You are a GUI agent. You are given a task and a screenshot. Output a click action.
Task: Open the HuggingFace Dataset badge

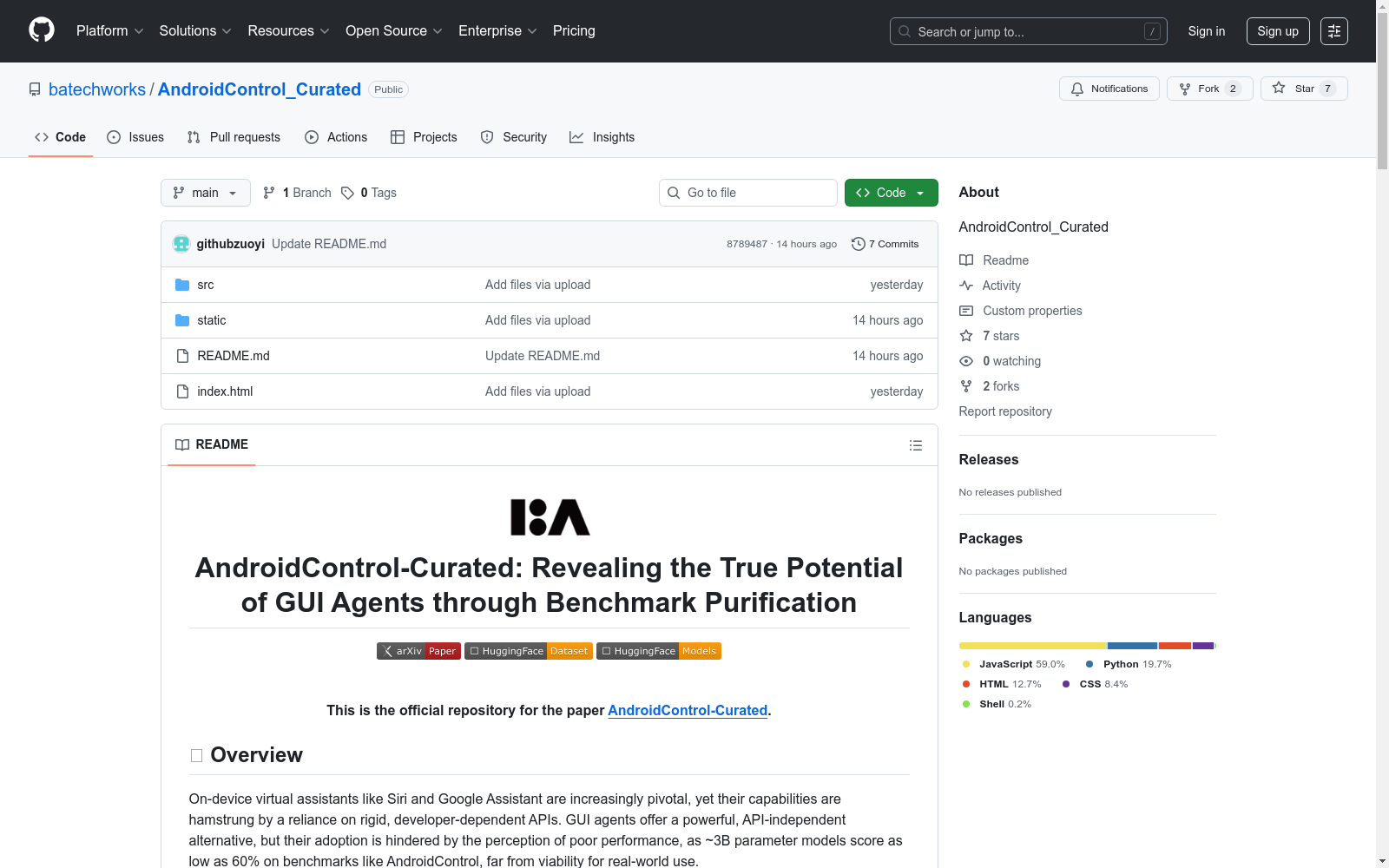pos(529,651)
